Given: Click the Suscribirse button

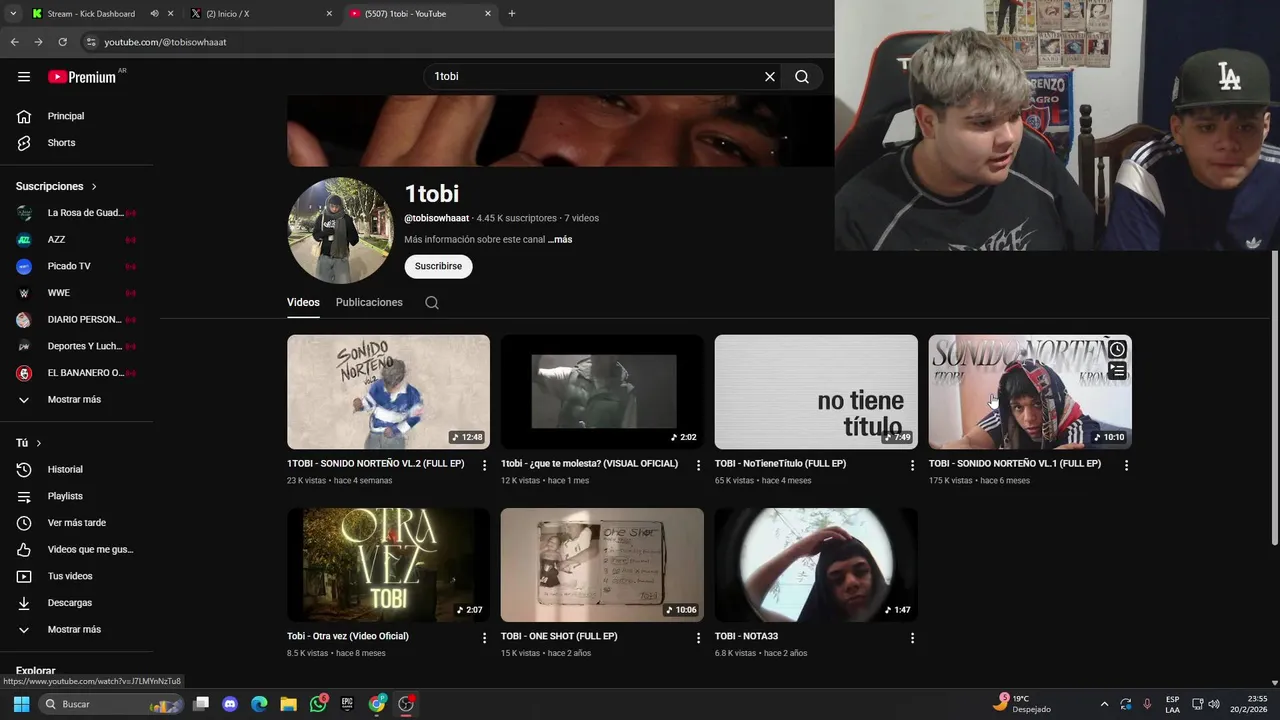Looking at the screenshot, I should tap(438, 267).
